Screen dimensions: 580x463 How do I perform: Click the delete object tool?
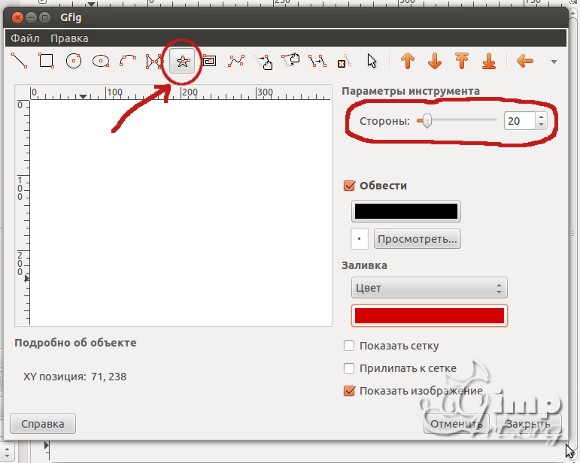pos(343,61)
